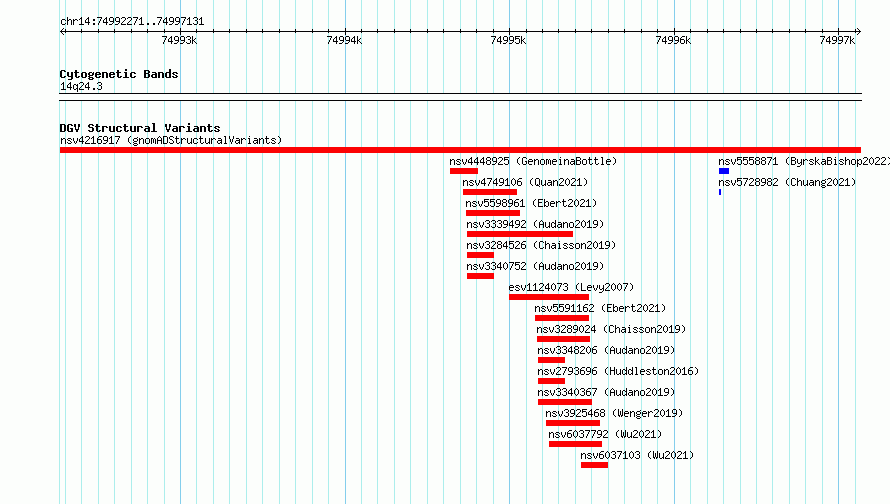This screenshot has height=504, width=890.
Task: Select the 14q24.3 cytogenetic band label
Action: 81,86
